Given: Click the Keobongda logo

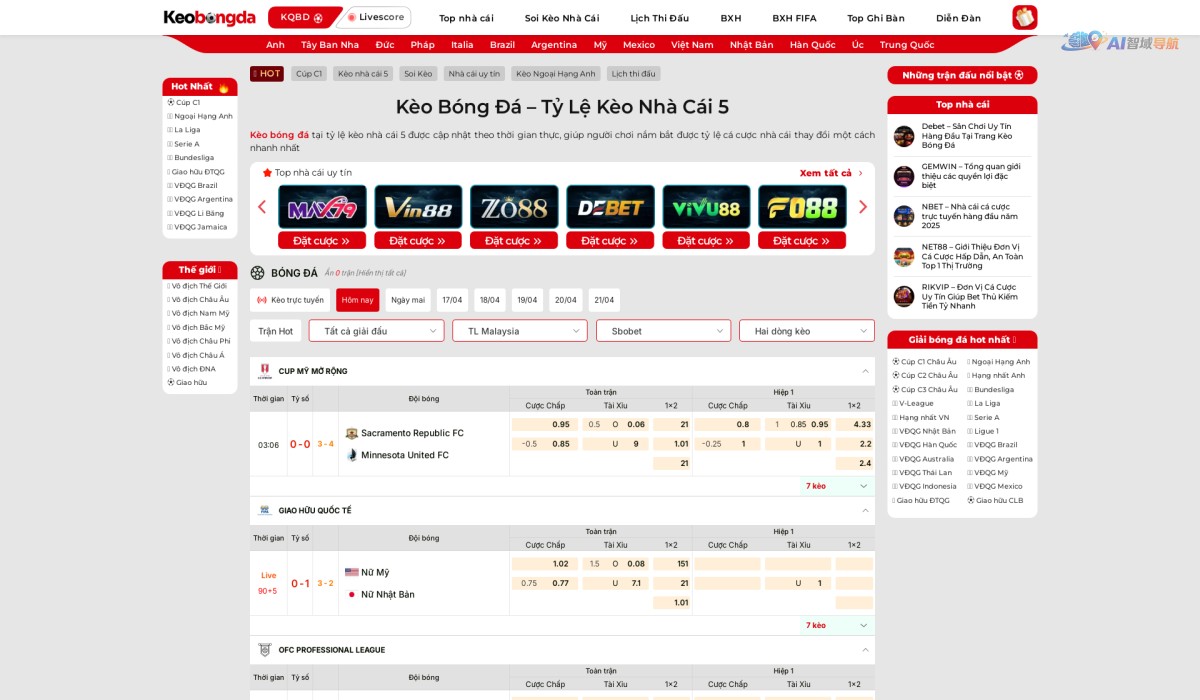Looking at the screenshot, I should point(209,18).
